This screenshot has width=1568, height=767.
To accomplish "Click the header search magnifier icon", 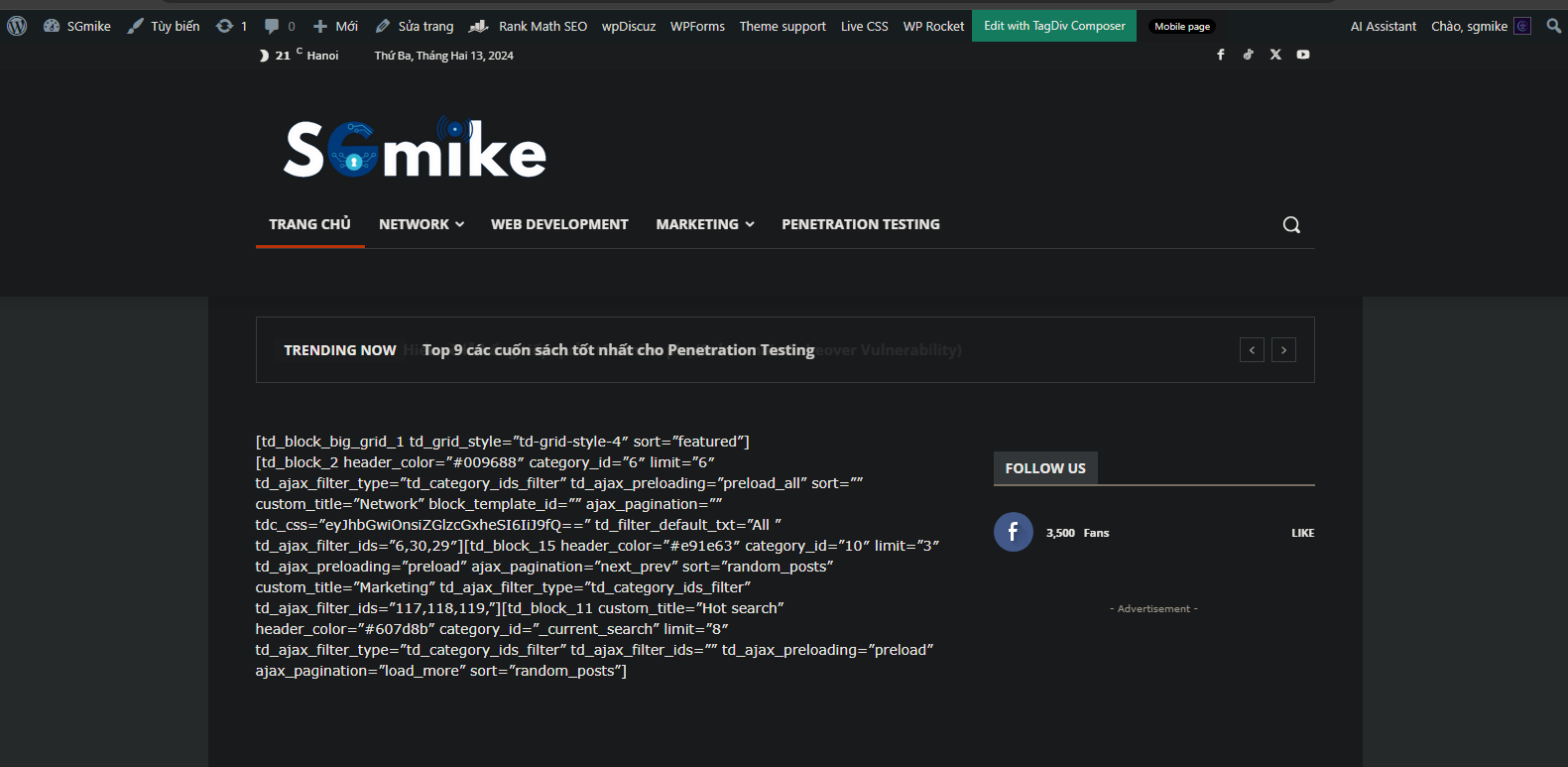I will coord(1291,224).
